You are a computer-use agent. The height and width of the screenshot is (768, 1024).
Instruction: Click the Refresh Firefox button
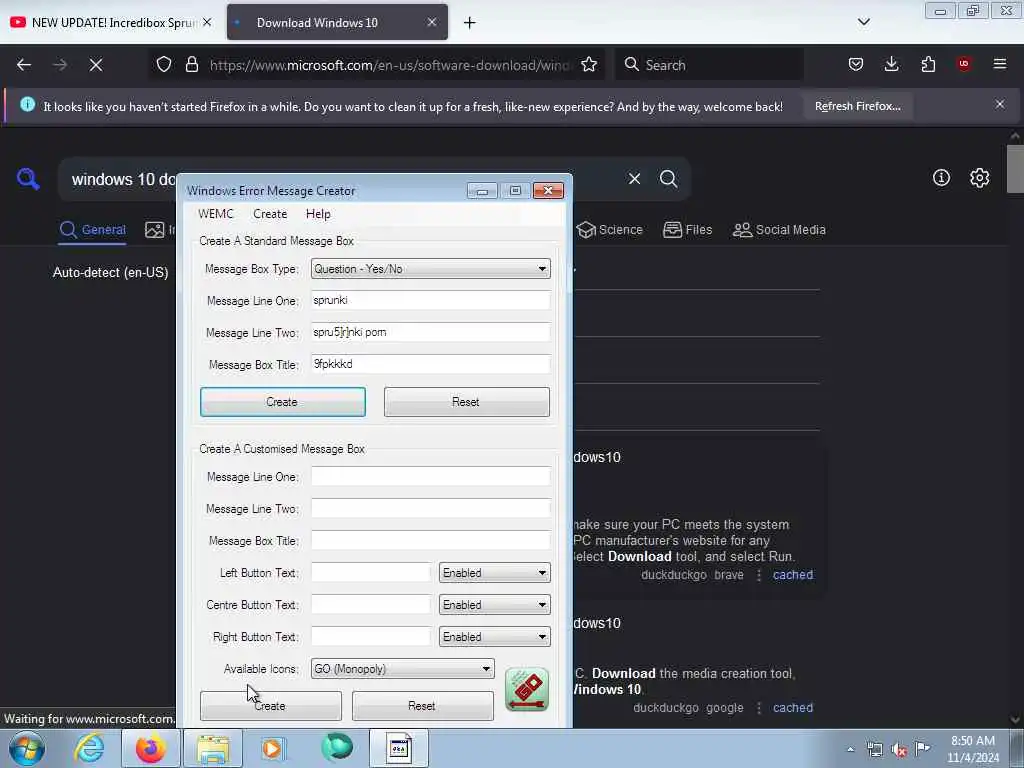[857, 106]
